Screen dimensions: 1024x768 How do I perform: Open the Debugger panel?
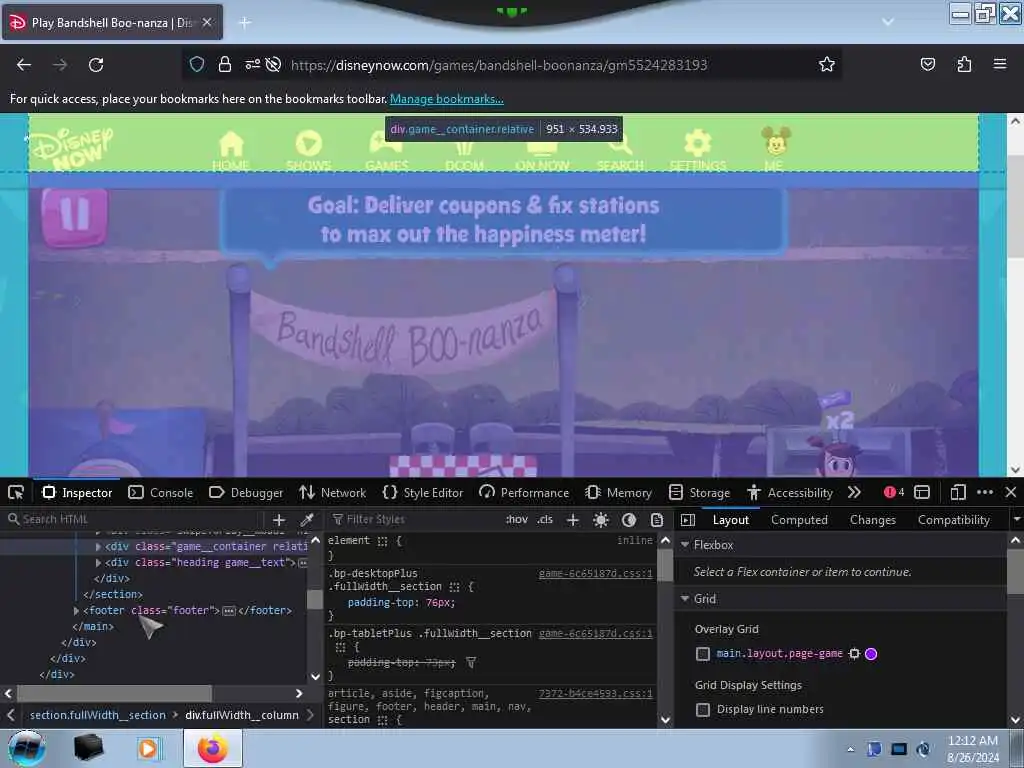tap(246, 492)
